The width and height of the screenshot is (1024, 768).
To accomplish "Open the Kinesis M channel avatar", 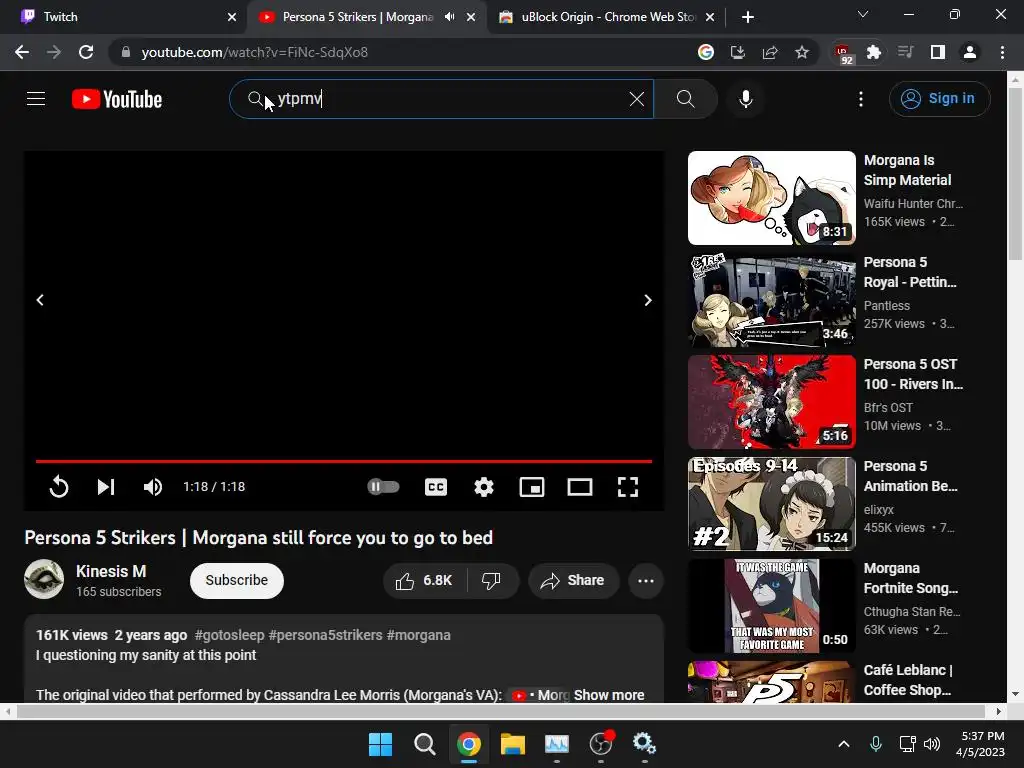I will click(x=44, y=579).
